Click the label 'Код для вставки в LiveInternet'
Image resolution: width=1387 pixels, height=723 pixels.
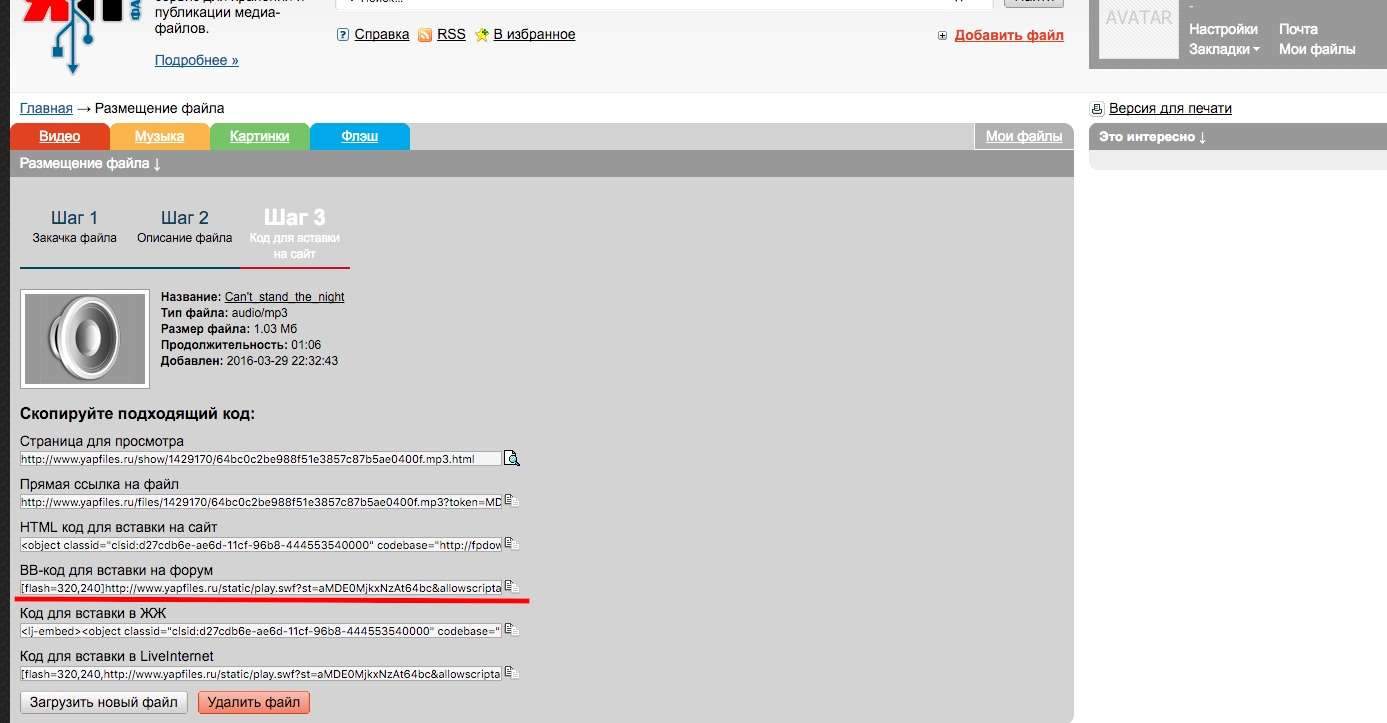117,656
